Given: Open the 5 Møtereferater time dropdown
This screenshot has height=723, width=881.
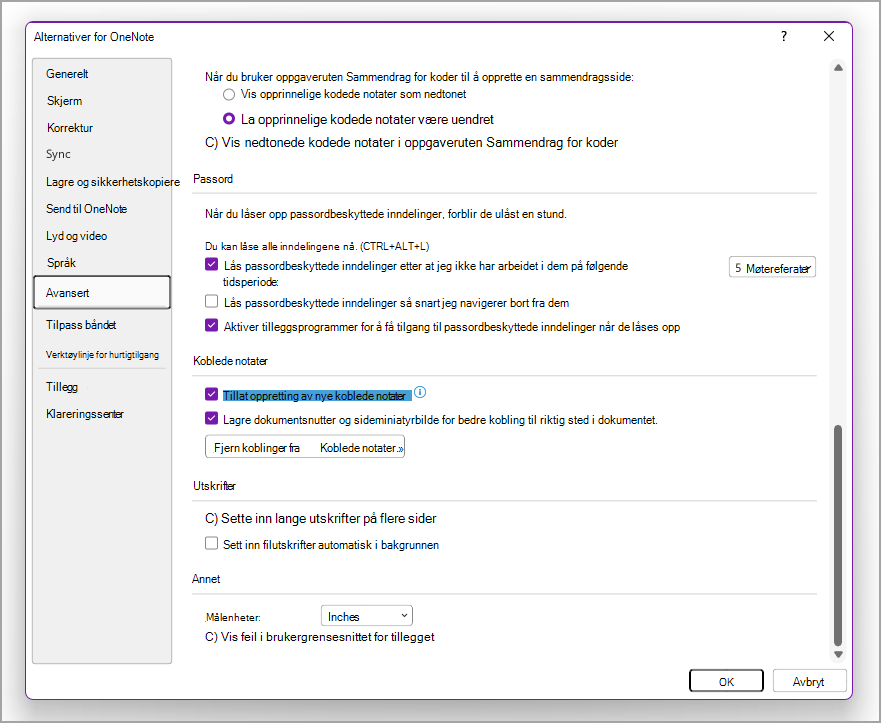Looking at the screenshot, I should (x=772, y=268).
